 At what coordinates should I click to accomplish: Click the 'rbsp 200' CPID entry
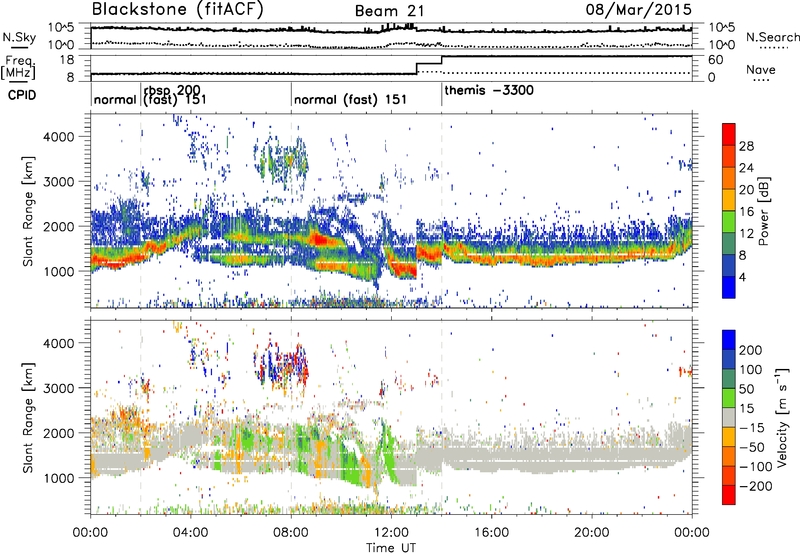[x=172, y=91]
